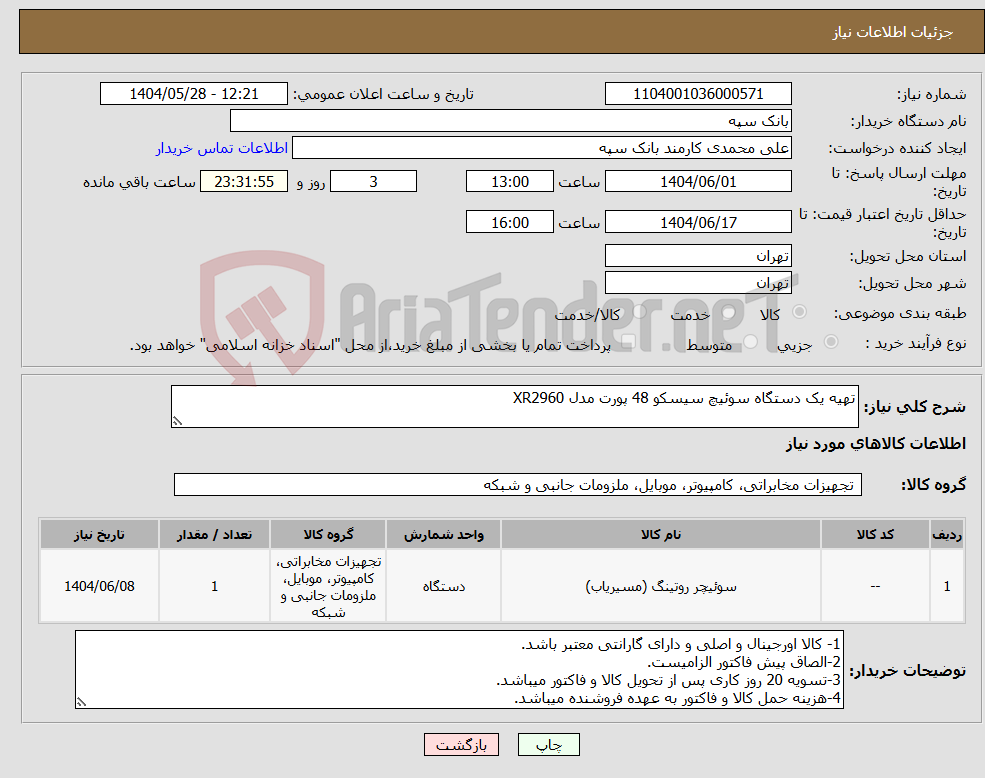Click the buyer notes text area

(x=459, y=670)
